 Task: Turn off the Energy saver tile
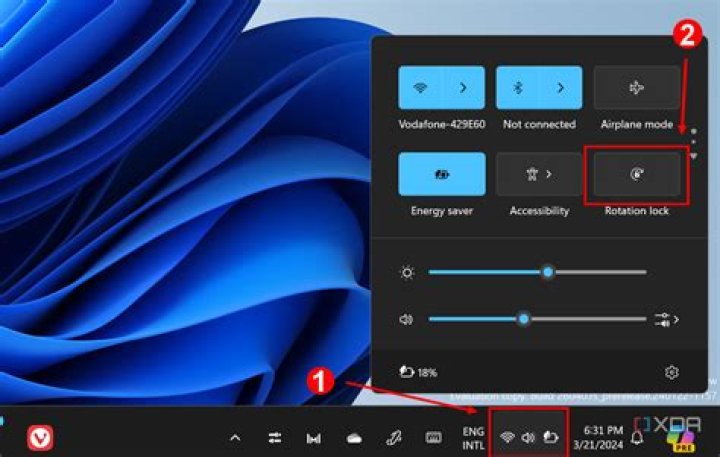442,174
